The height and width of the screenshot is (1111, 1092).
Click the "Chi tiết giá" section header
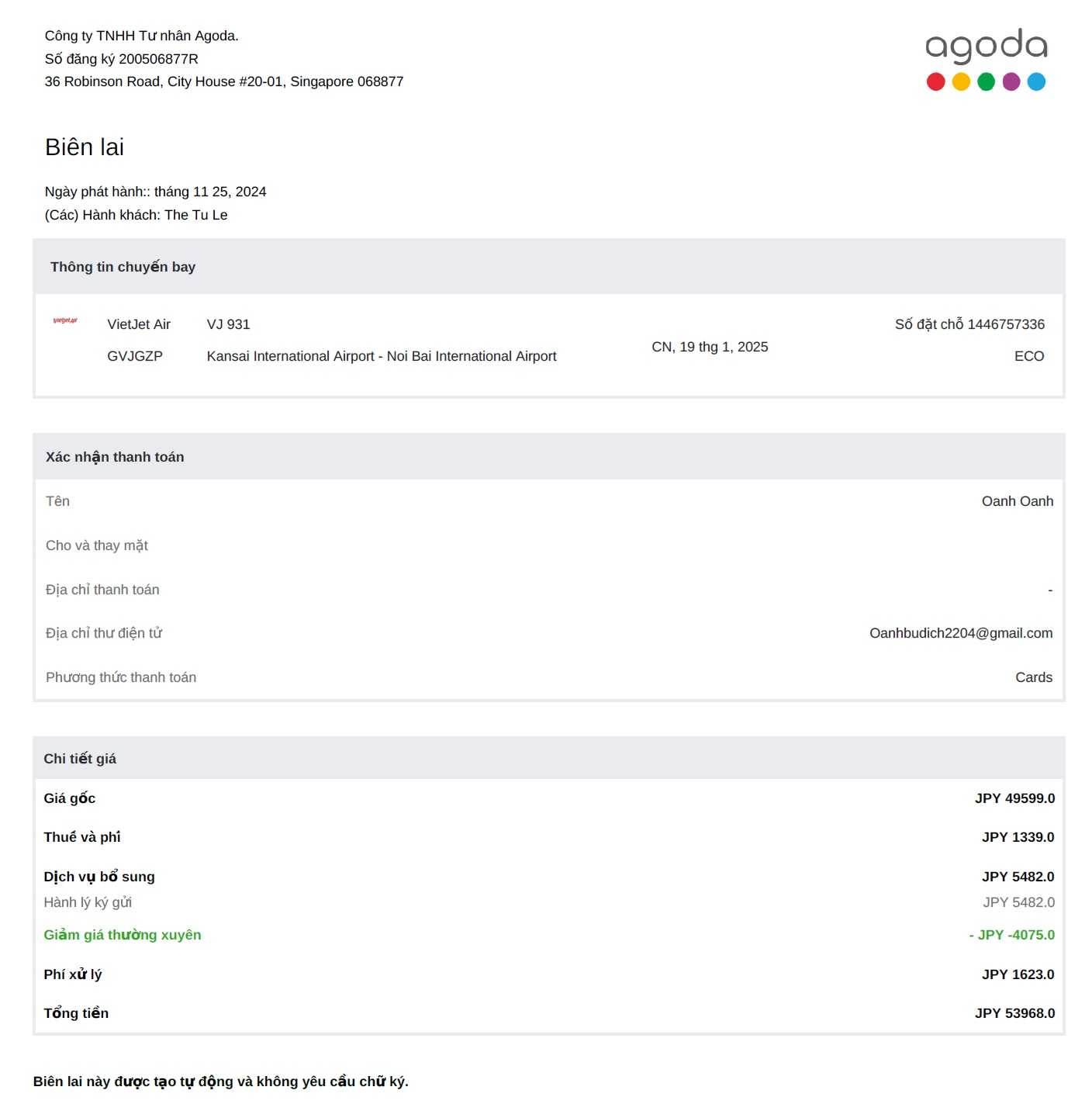[80, 759]
